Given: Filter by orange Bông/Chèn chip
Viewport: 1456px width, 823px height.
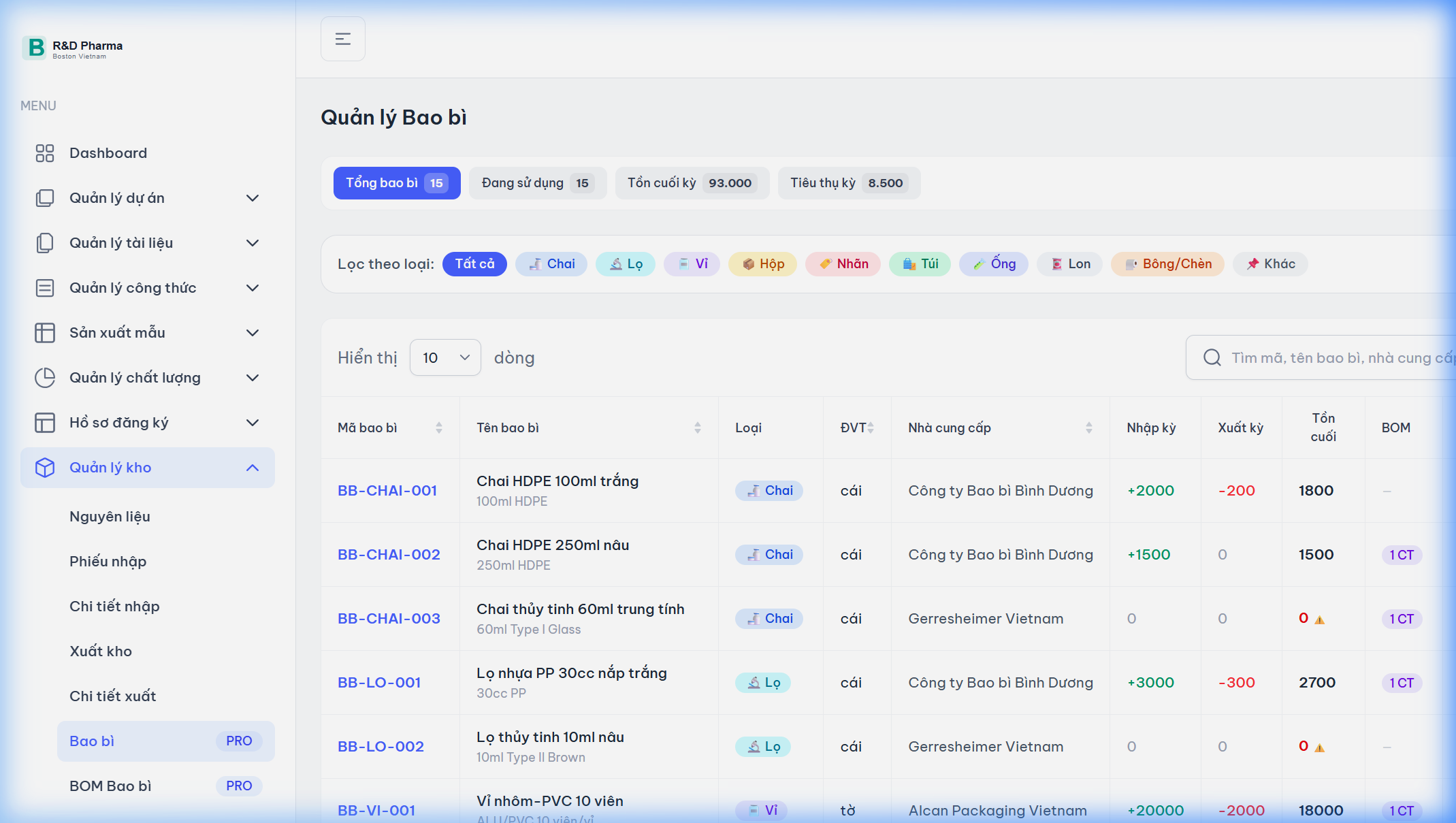Looking at the screenshot, I should pyautogui.click(x=1167, y=264).
